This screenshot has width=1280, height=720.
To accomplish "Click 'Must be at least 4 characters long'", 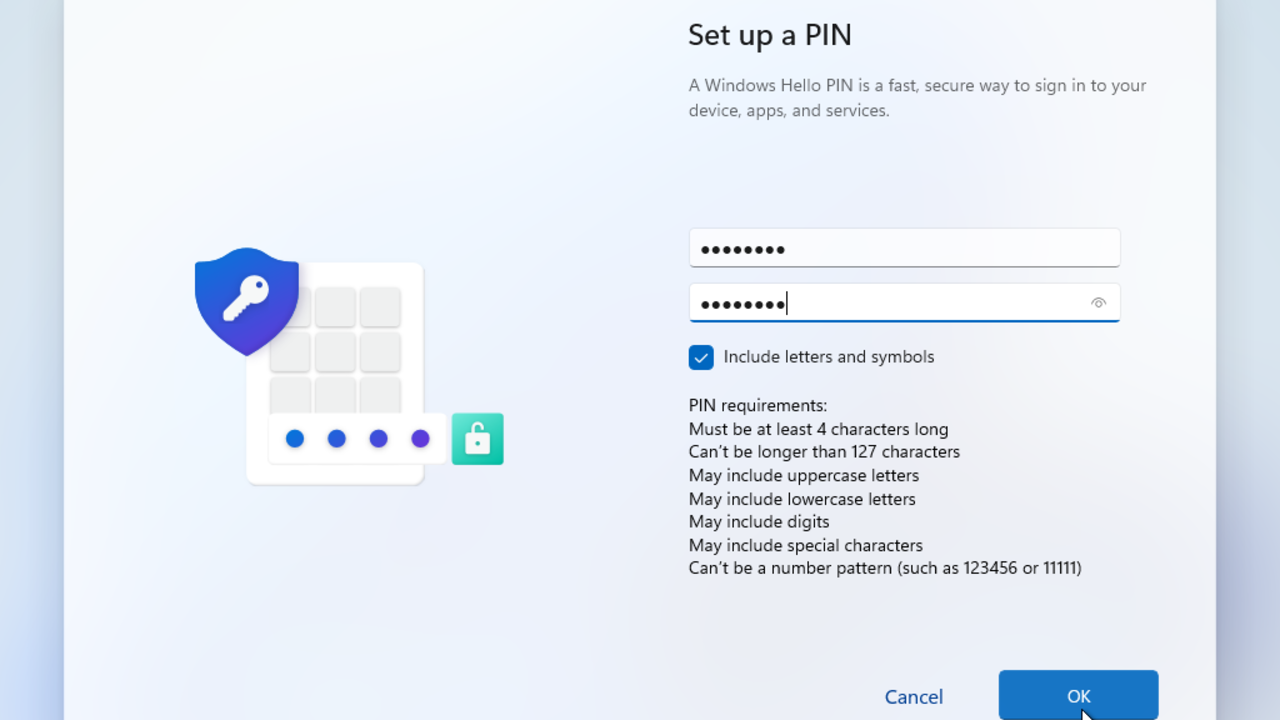I will click(x=818, y=429).
